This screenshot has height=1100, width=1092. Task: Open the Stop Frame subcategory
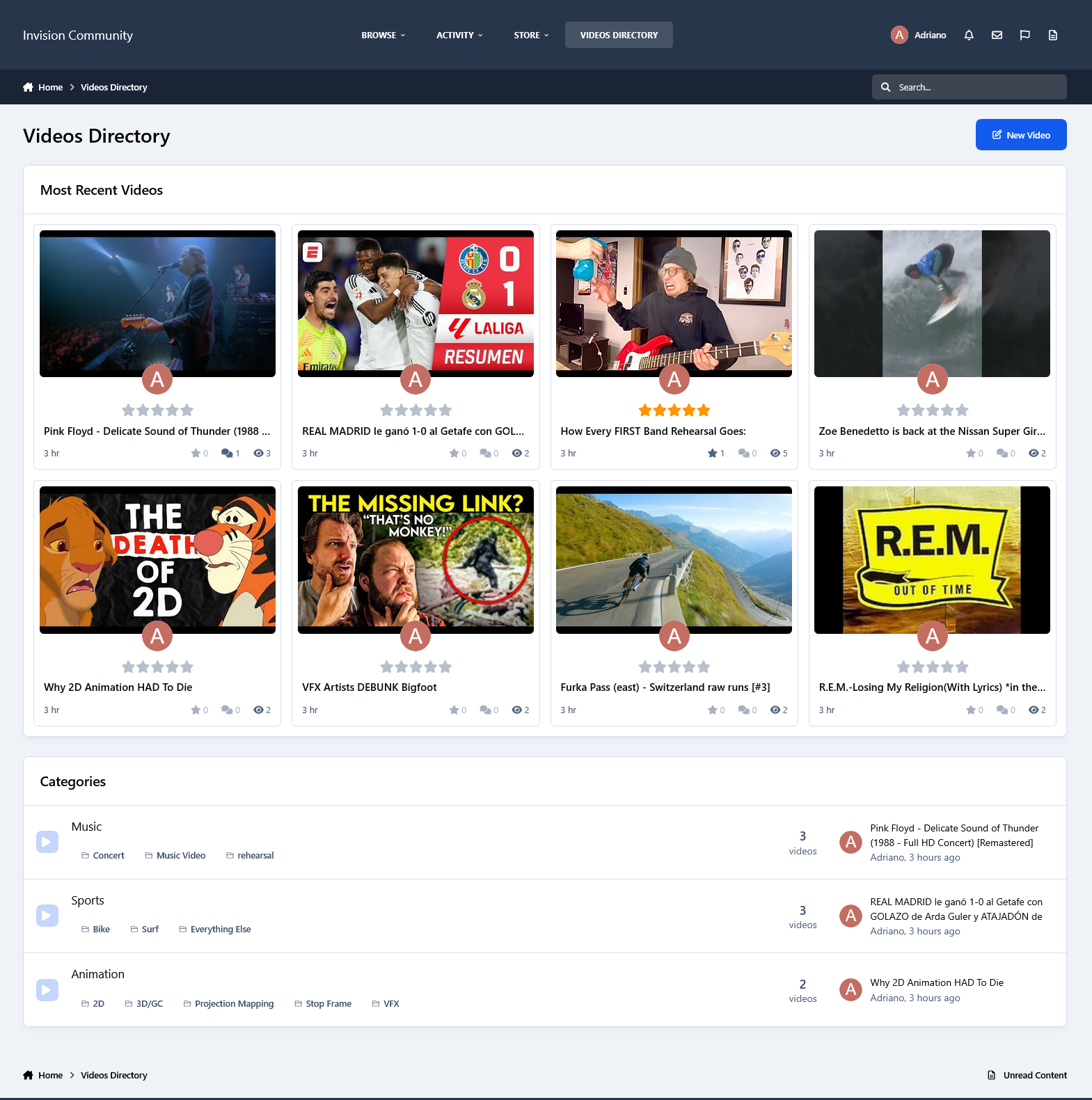323,1003
